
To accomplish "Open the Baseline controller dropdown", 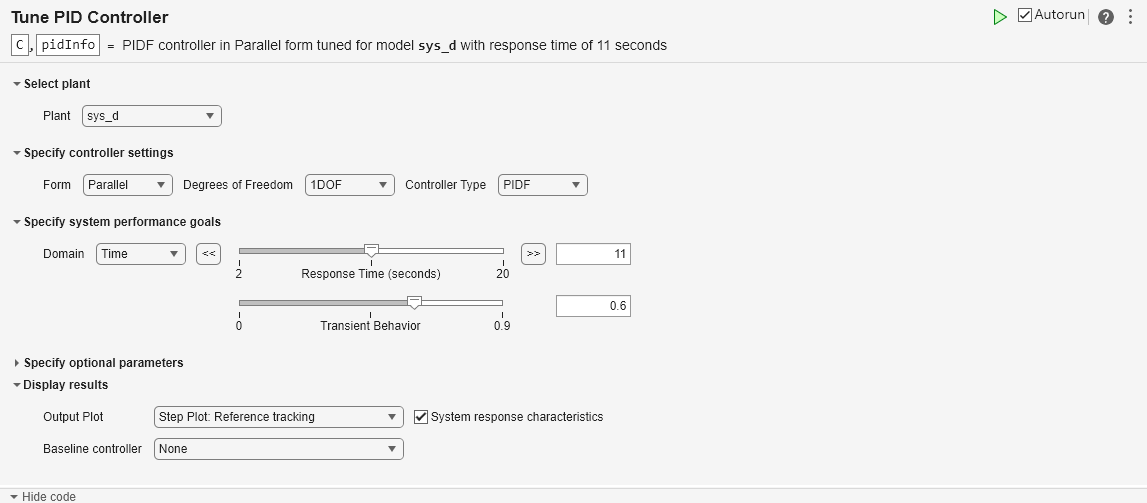I will [x=278, y=449].
